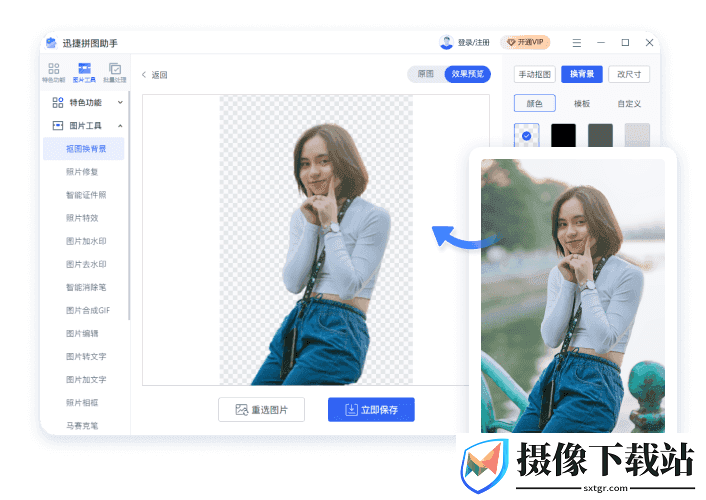706x500 pixels.
Task: Expand the 特色功能 sidebar section chevron
Action: [120, 102]
